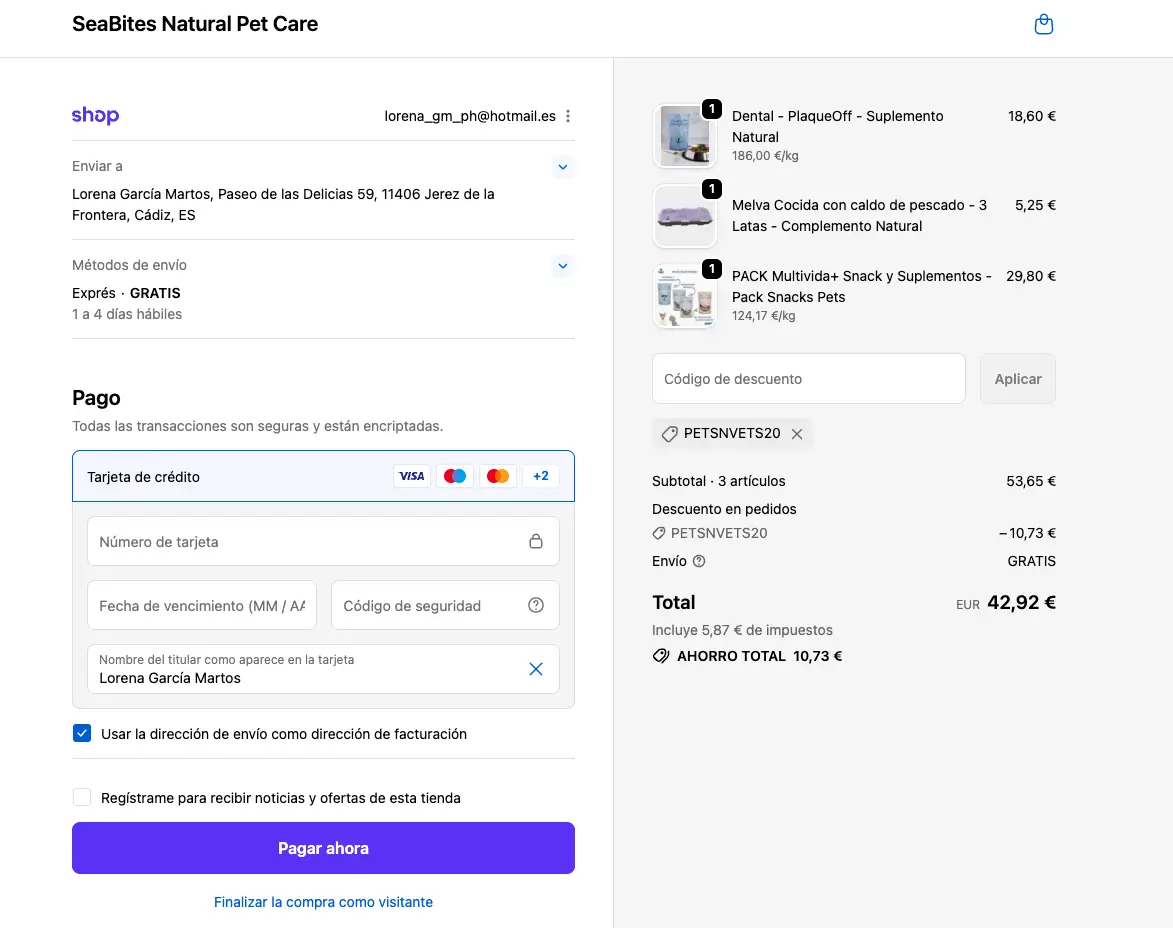Screen dimensions: 1173x928
Task: Click the +2 more card types badge
Action: 540,476
